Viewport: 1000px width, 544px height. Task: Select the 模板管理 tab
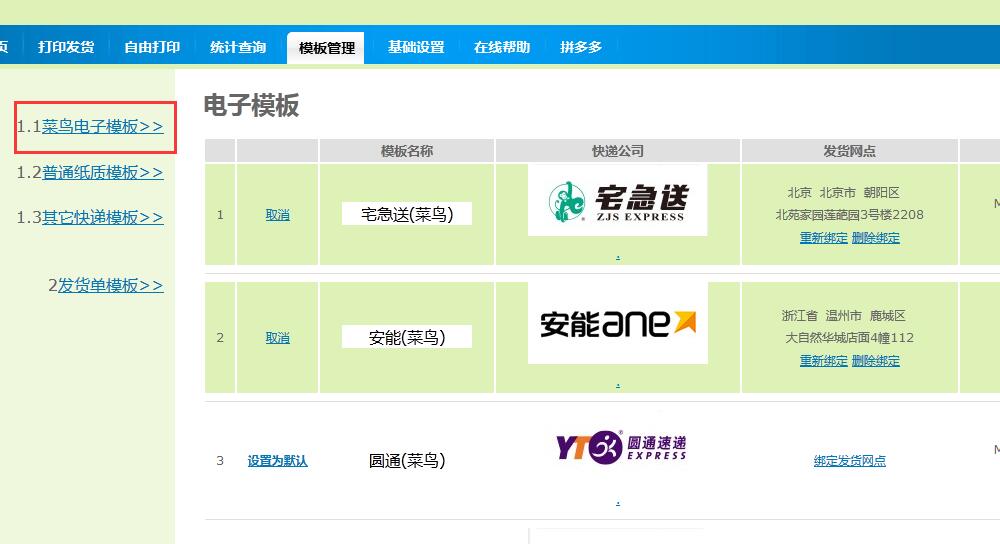tap(326, 48)
